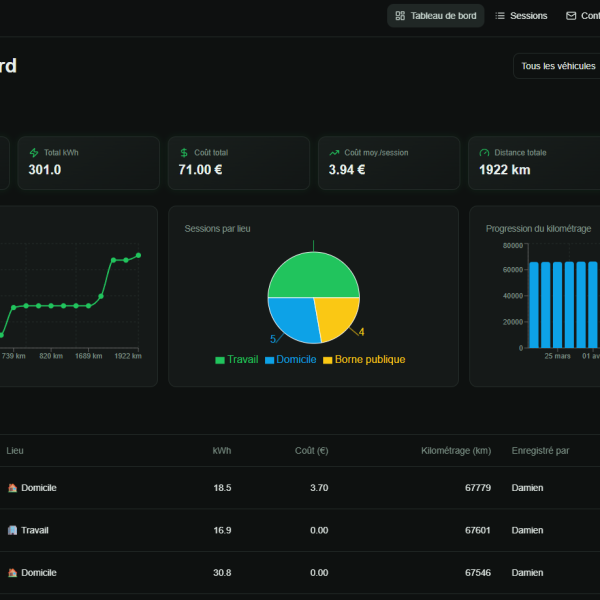Toggle the Domicile series in the pie legend
The image size is (600, 600).
tap(290, 360)
